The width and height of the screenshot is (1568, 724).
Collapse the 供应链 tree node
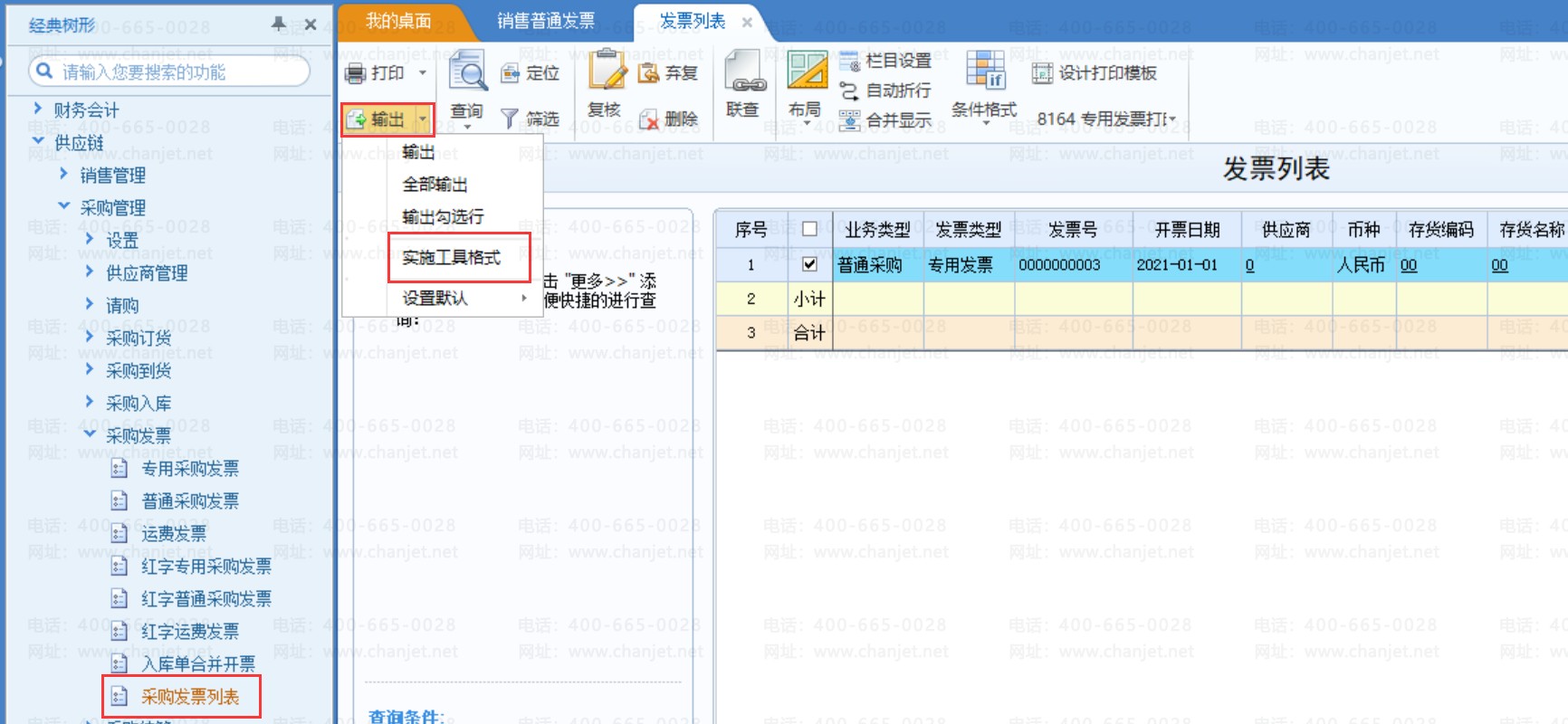click(x=37, y=141)
